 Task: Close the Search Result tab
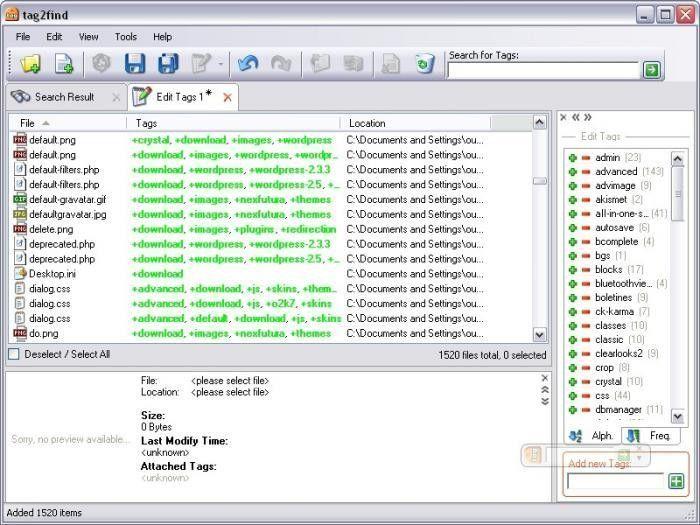pos(116,97)
